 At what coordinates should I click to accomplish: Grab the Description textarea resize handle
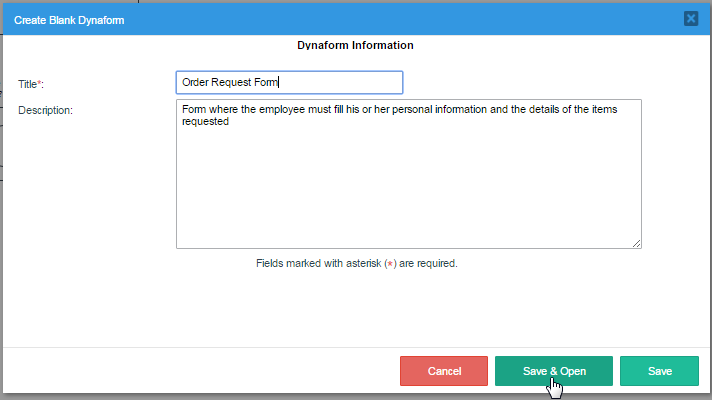tap(636, 243)
